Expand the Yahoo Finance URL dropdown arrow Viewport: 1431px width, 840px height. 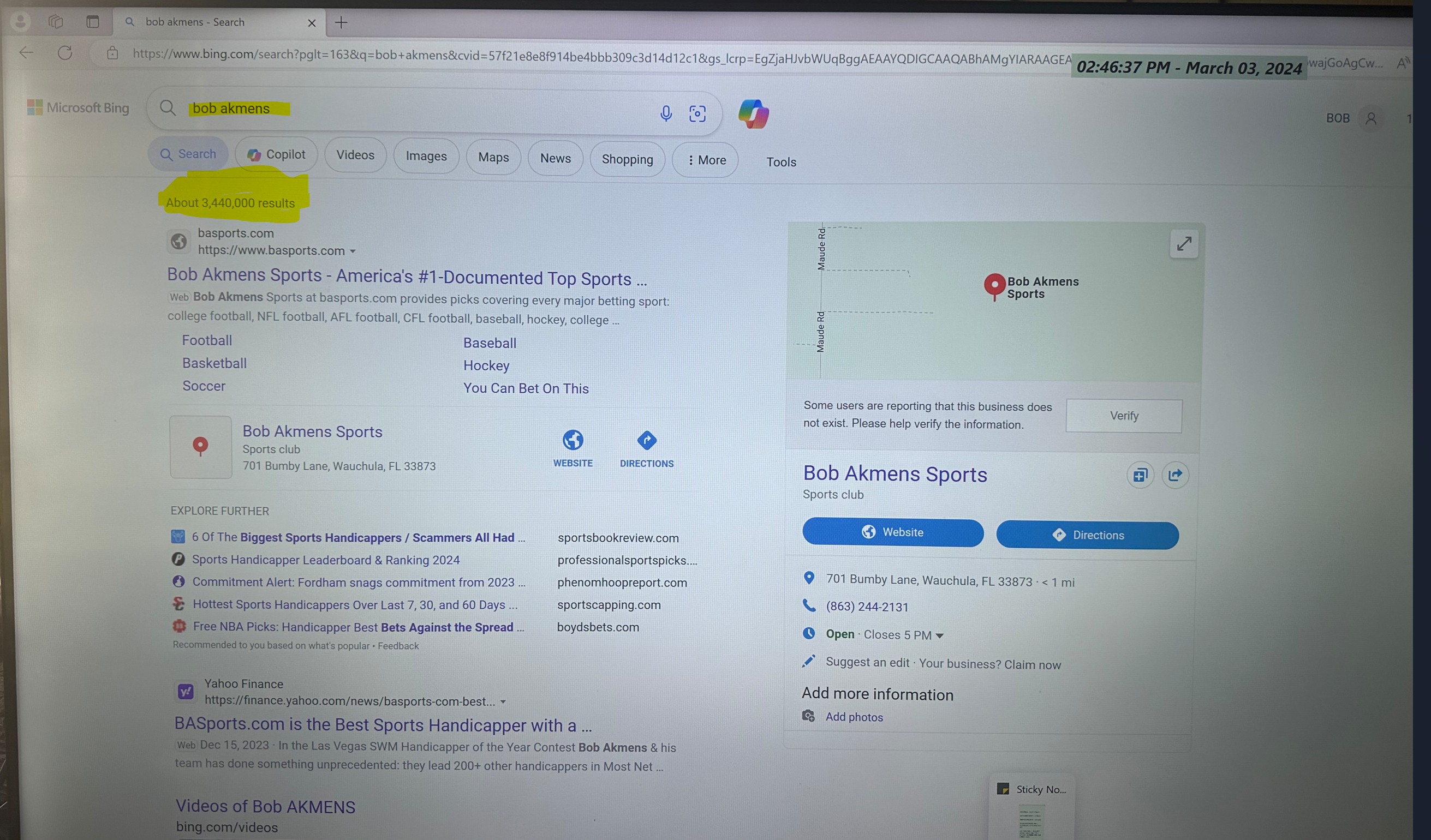503,702
